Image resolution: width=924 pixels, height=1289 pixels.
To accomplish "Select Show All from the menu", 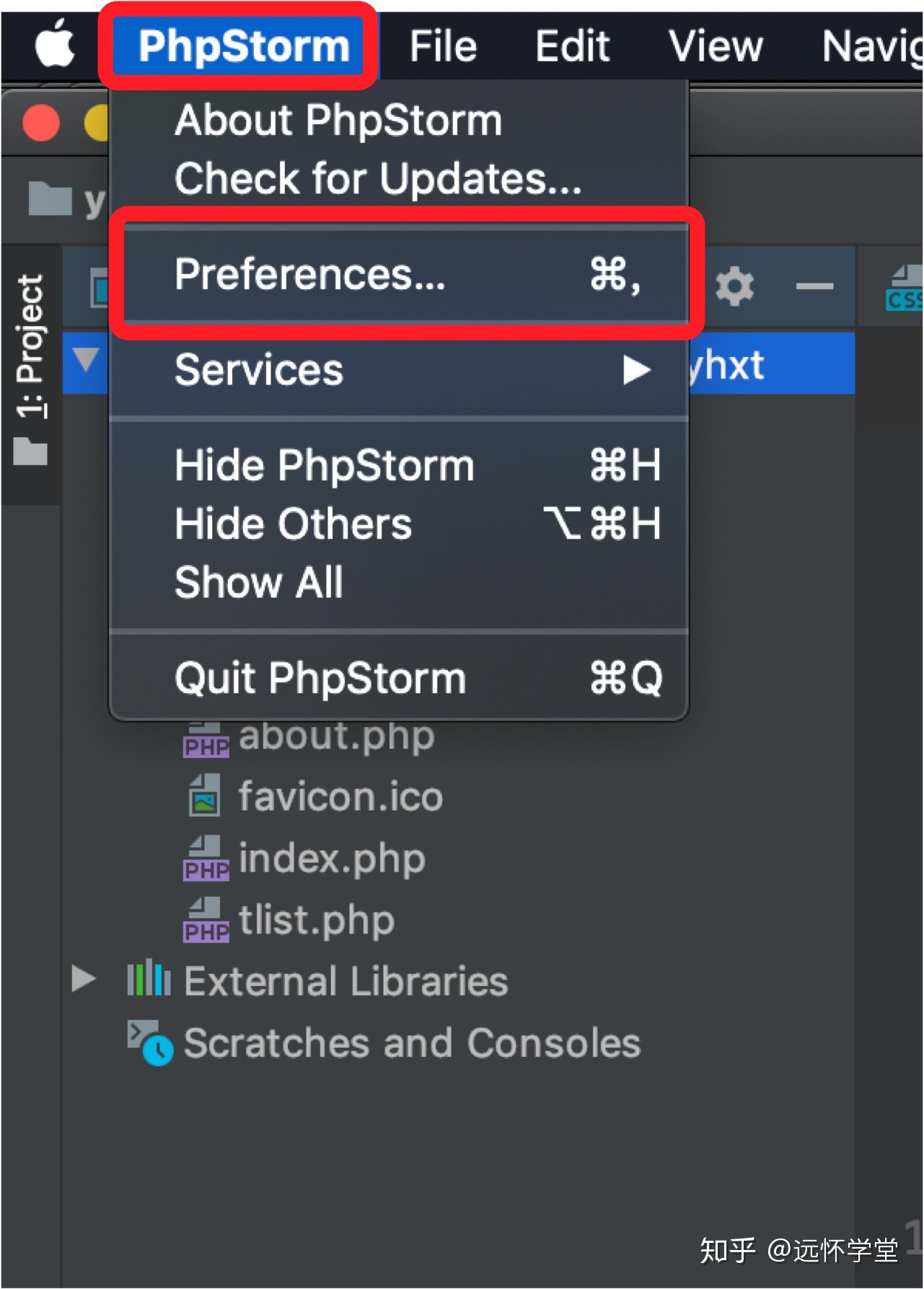I will (x=258, y=581).
